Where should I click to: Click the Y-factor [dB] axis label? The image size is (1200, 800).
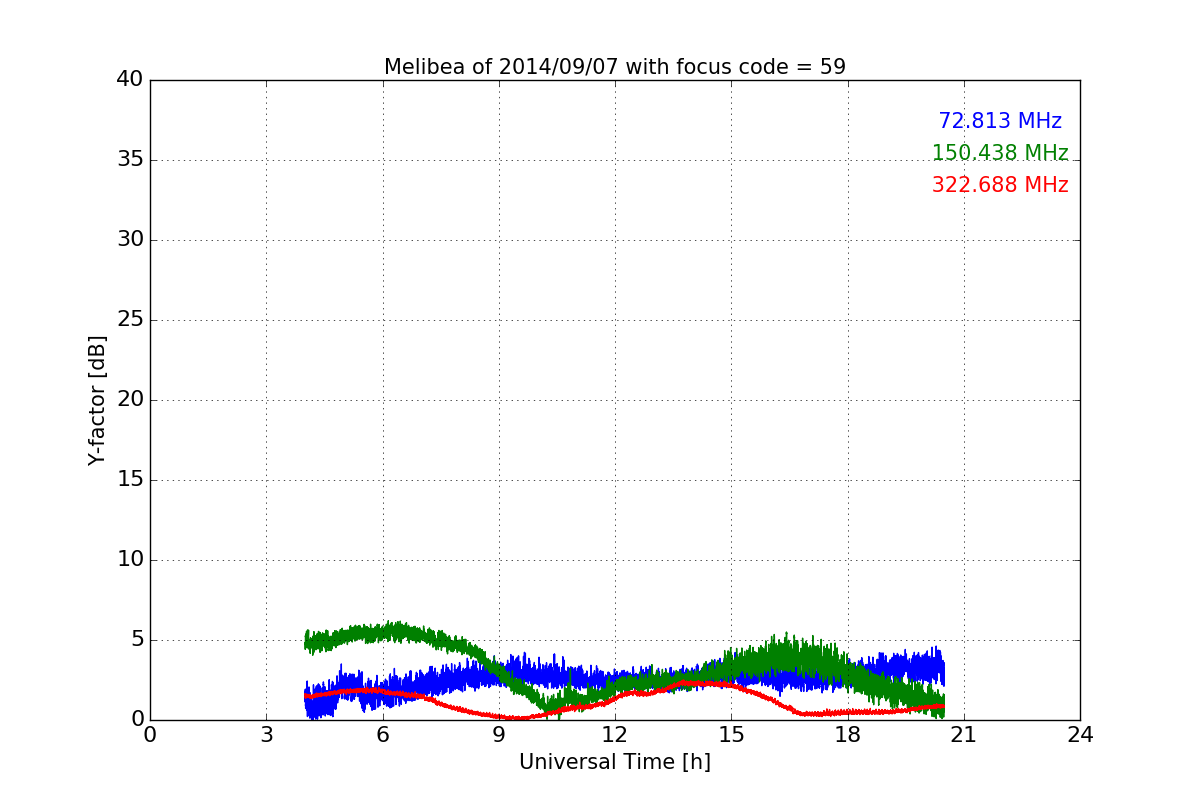click(x=97, y=400)
